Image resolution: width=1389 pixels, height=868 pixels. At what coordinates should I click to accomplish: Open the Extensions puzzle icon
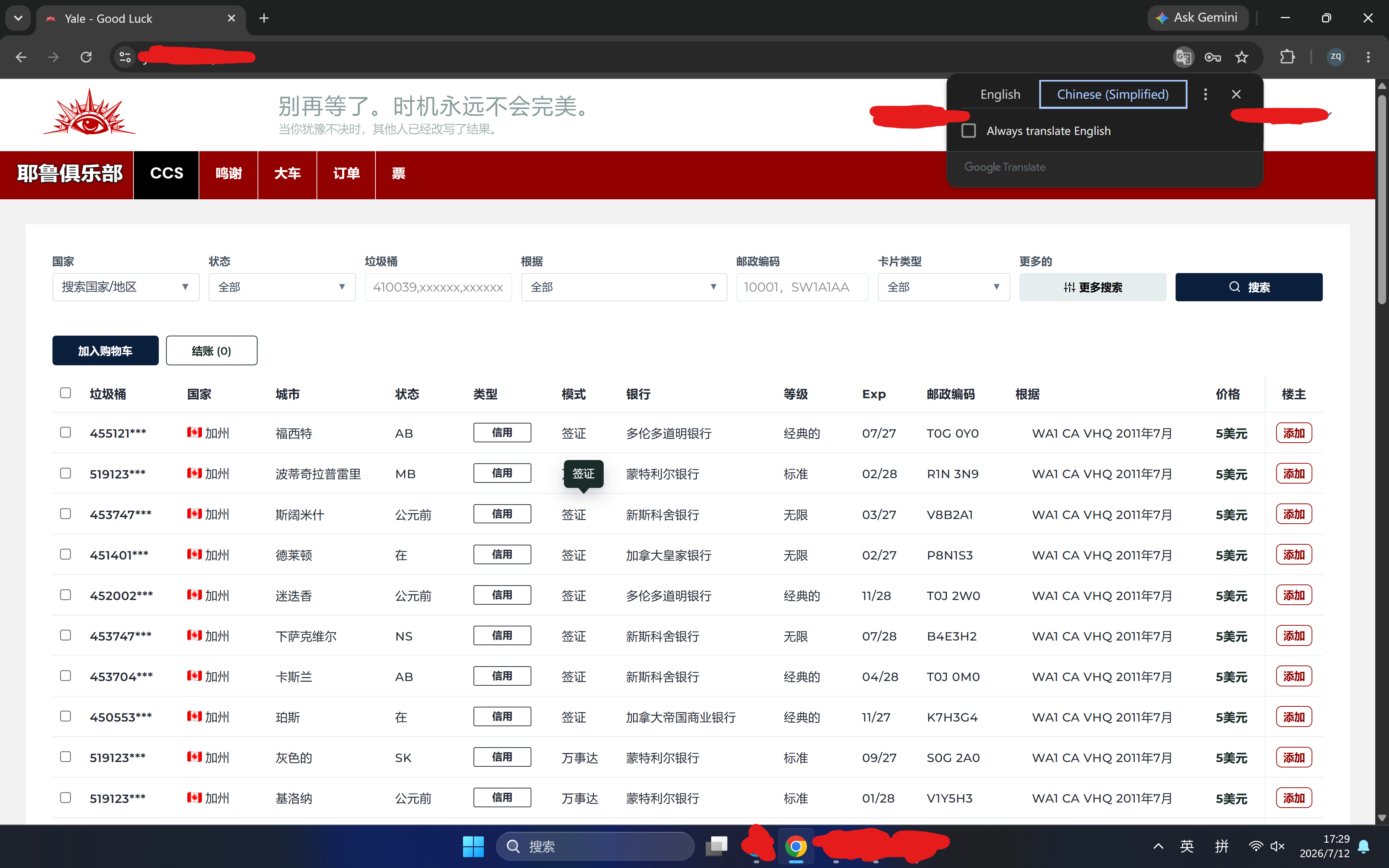pos(1287,57)
